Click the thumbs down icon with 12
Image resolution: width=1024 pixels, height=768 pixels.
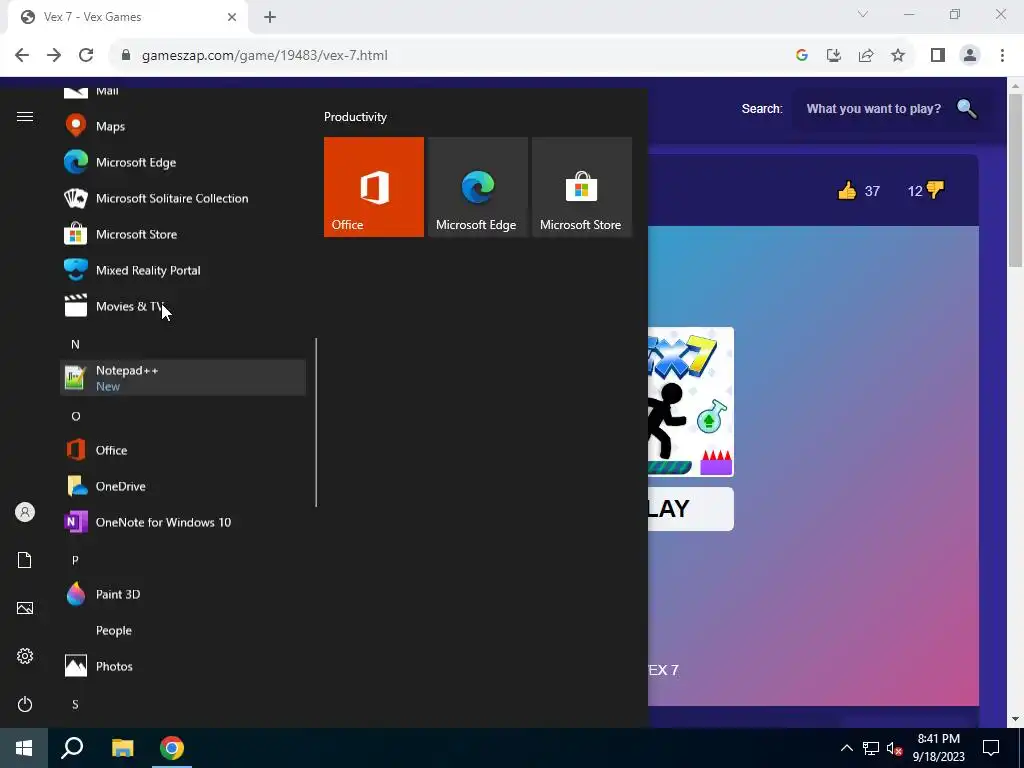tap(935, 190)
